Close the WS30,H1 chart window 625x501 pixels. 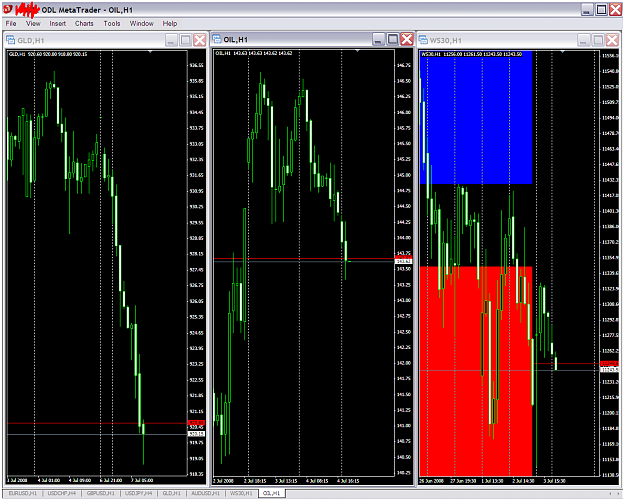coord(612,40)
